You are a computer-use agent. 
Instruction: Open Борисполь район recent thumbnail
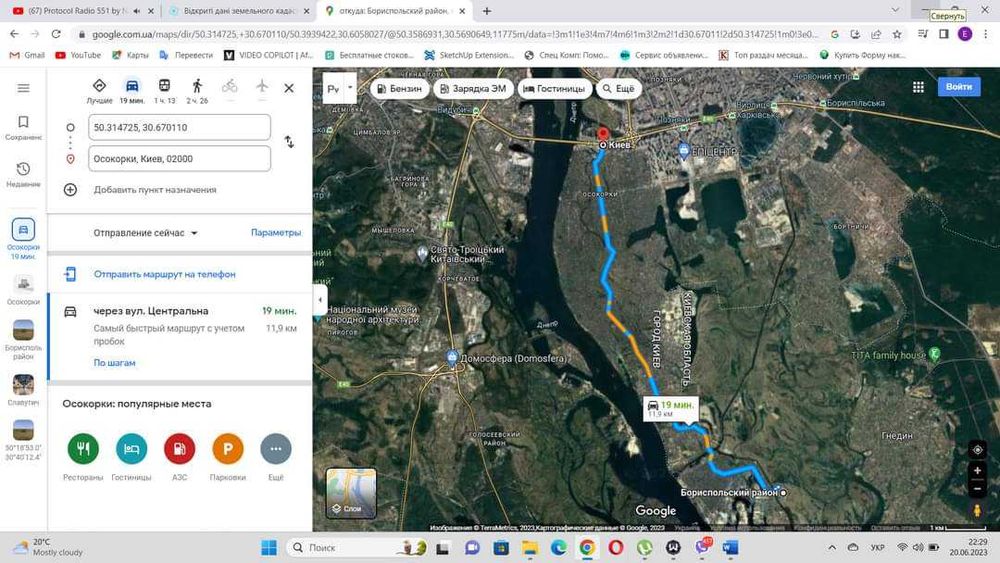point(24,340)
